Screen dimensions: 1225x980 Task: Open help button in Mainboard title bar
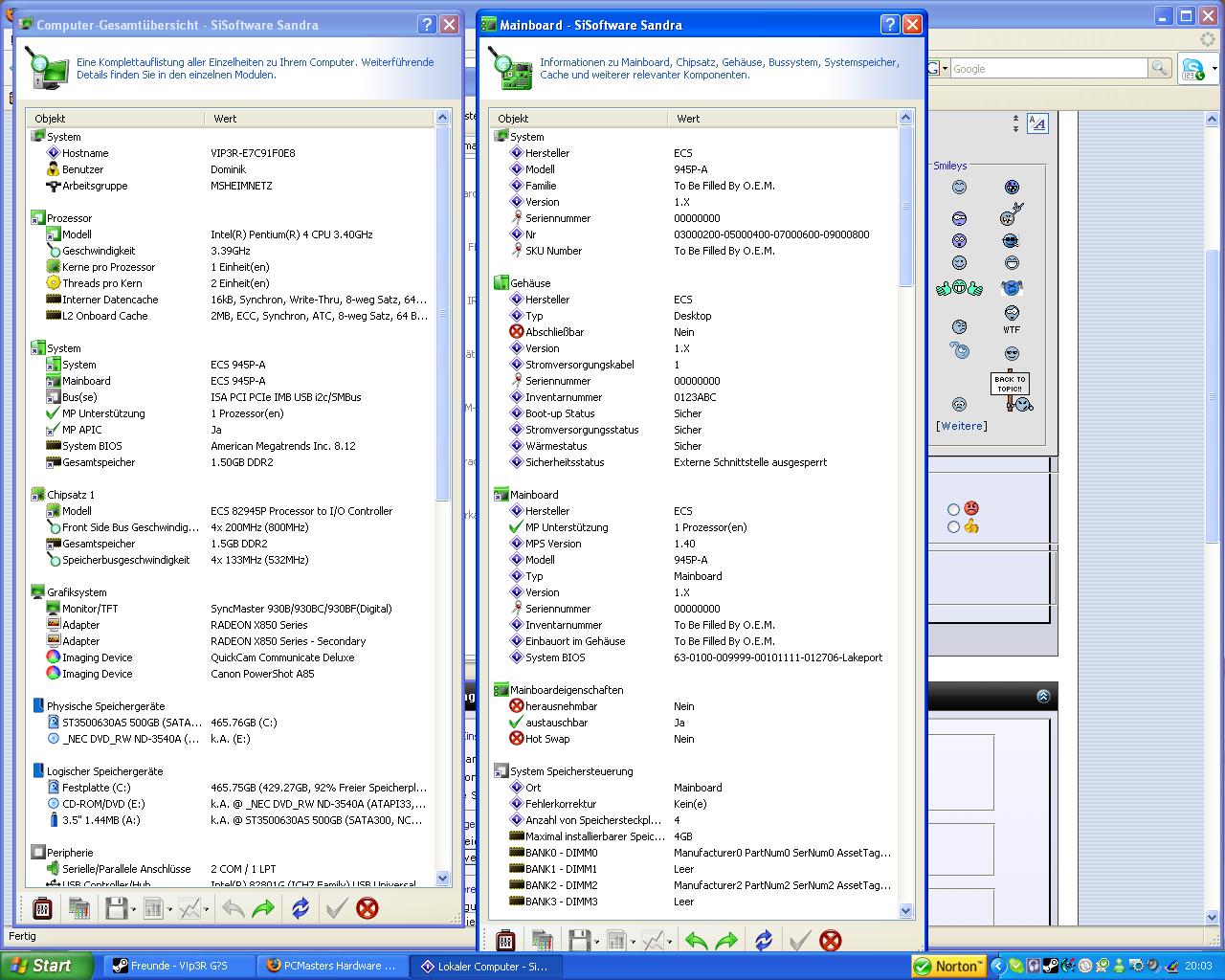tap(890, 24)
